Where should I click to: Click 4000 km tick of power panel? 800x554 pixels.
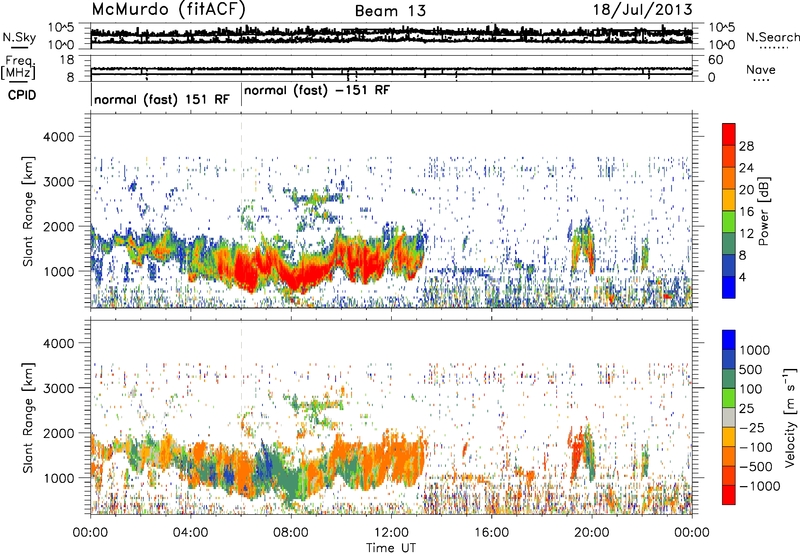pyautogui.click(x=59, y=137)
